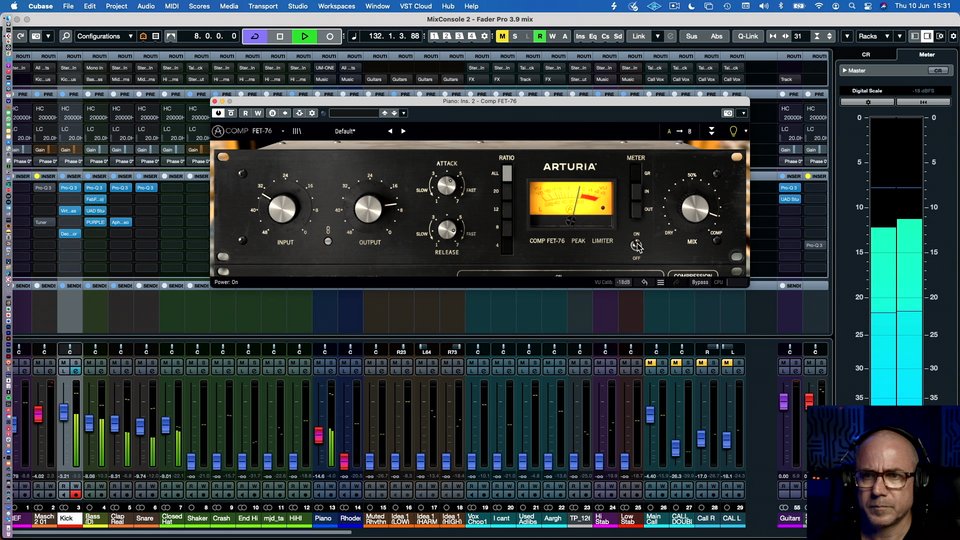Toggle the plug-in Read automation R button
Image resolution: width=960 pixels, height=540 pixels.
(x=246, y=113)
